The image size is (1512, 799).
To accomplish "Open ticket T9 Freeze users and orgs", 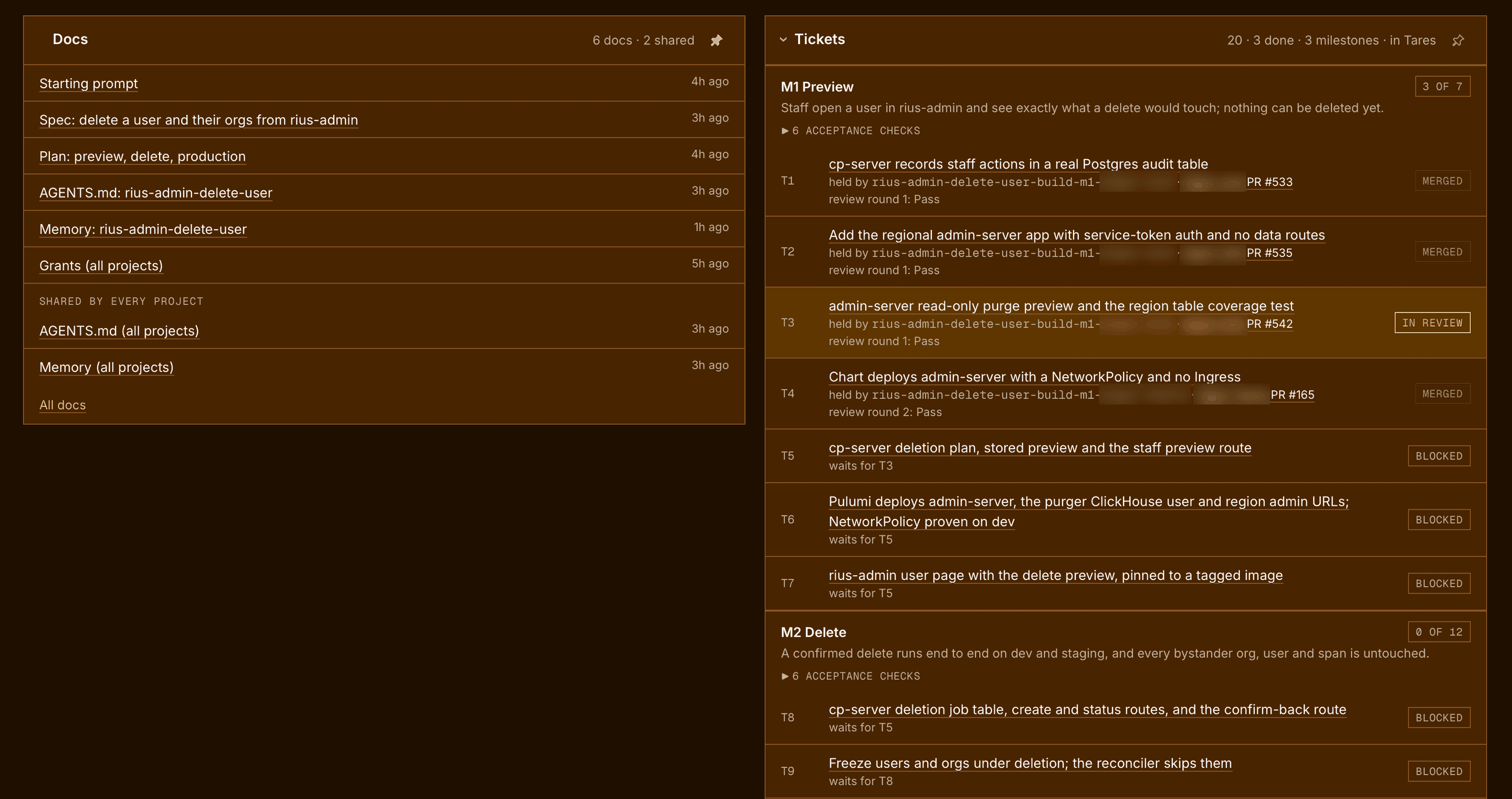I will click(1030, 763).
